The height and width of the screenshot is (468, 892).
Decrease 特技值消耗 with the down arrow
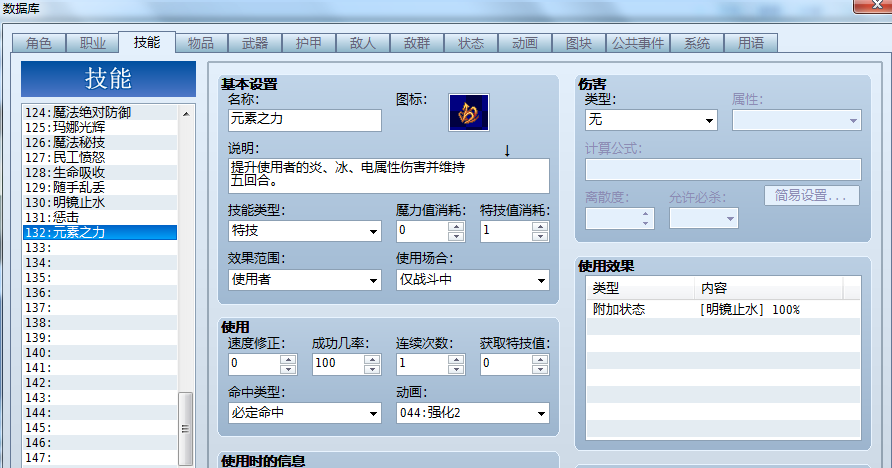click(540, 236)
